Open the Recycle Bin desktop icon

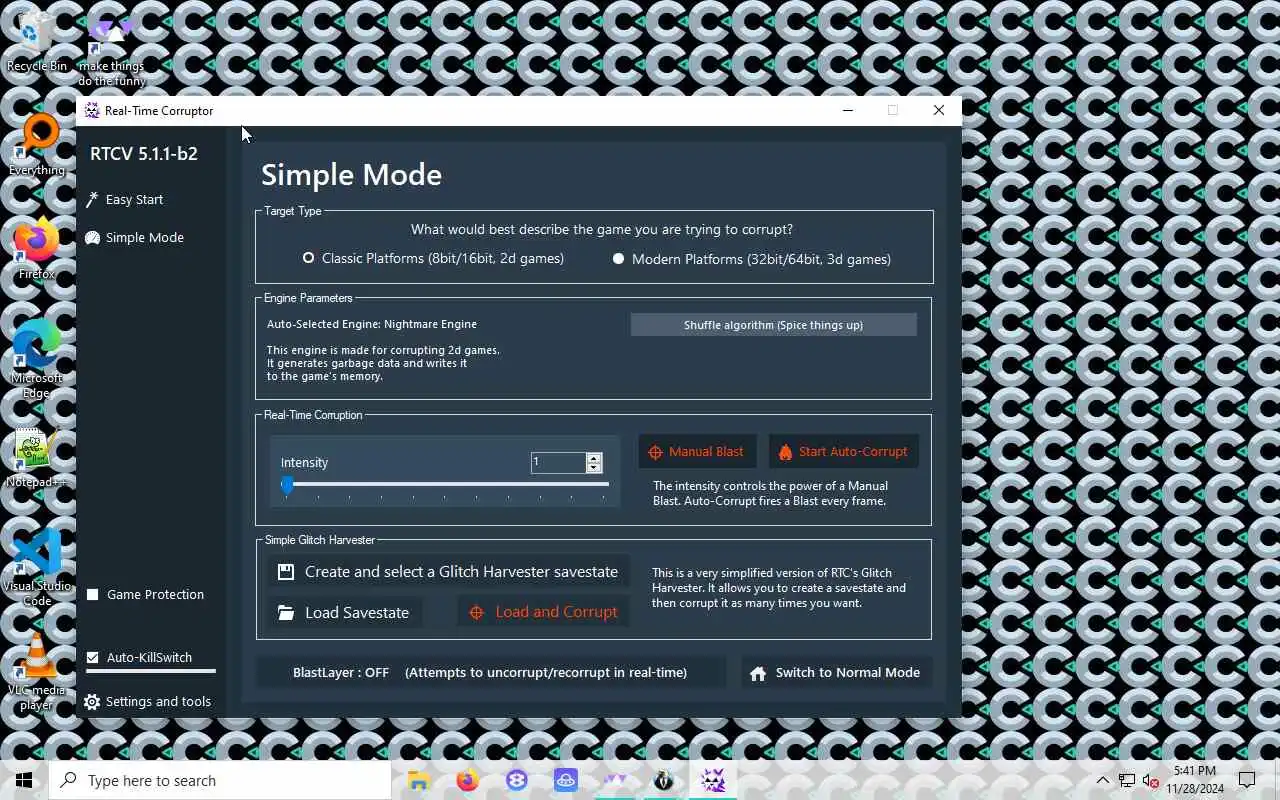[x=36, y=42]
